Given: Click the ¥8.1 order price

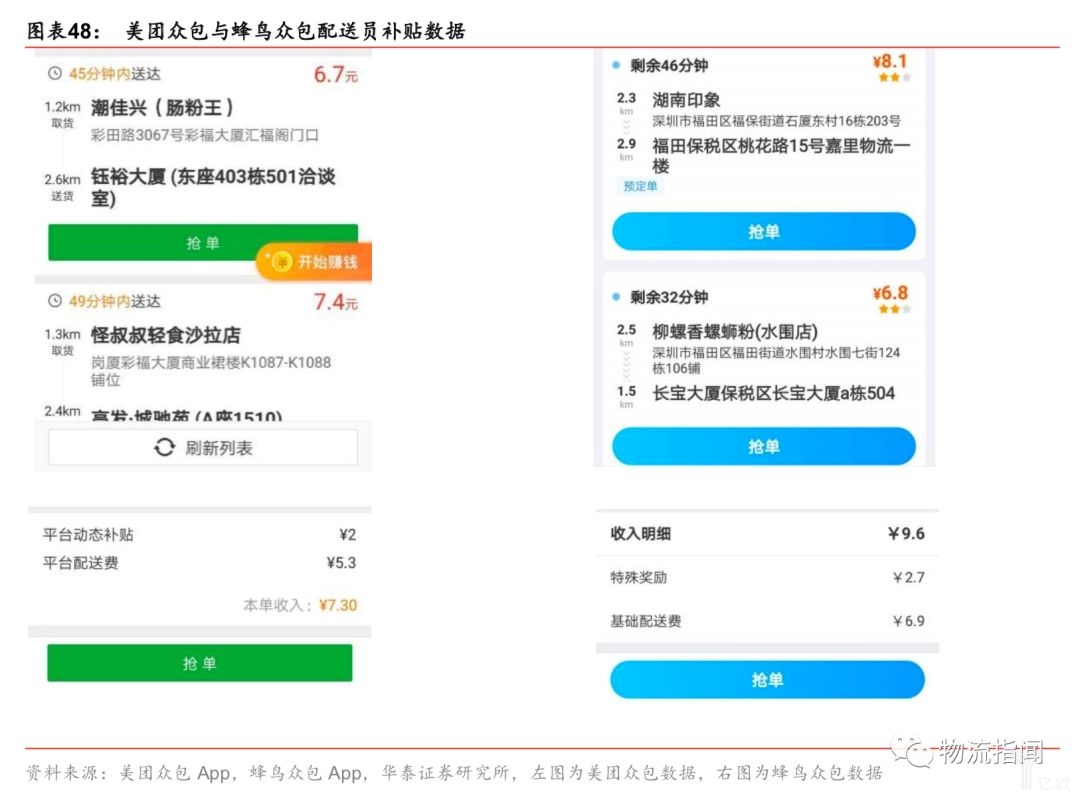Looking at the screenshot, I should click(890, 61).
